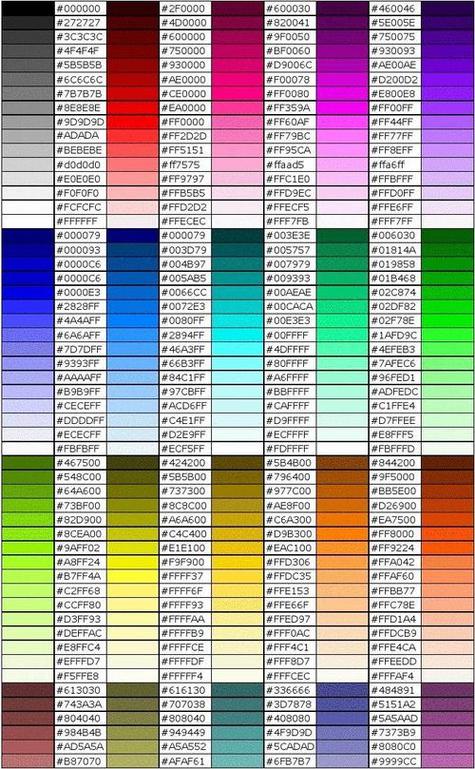Pick the magenta swatch left of #FF00FF
Viewport: 475px width, 769px height.
343,107
